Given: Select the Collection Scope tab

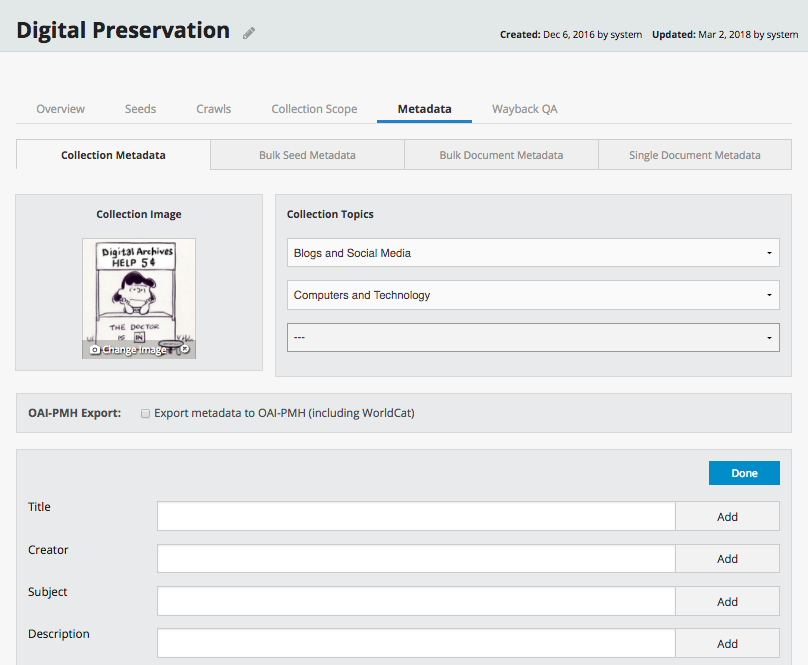Looking at the screenshot, I should (x=314, y=109).
